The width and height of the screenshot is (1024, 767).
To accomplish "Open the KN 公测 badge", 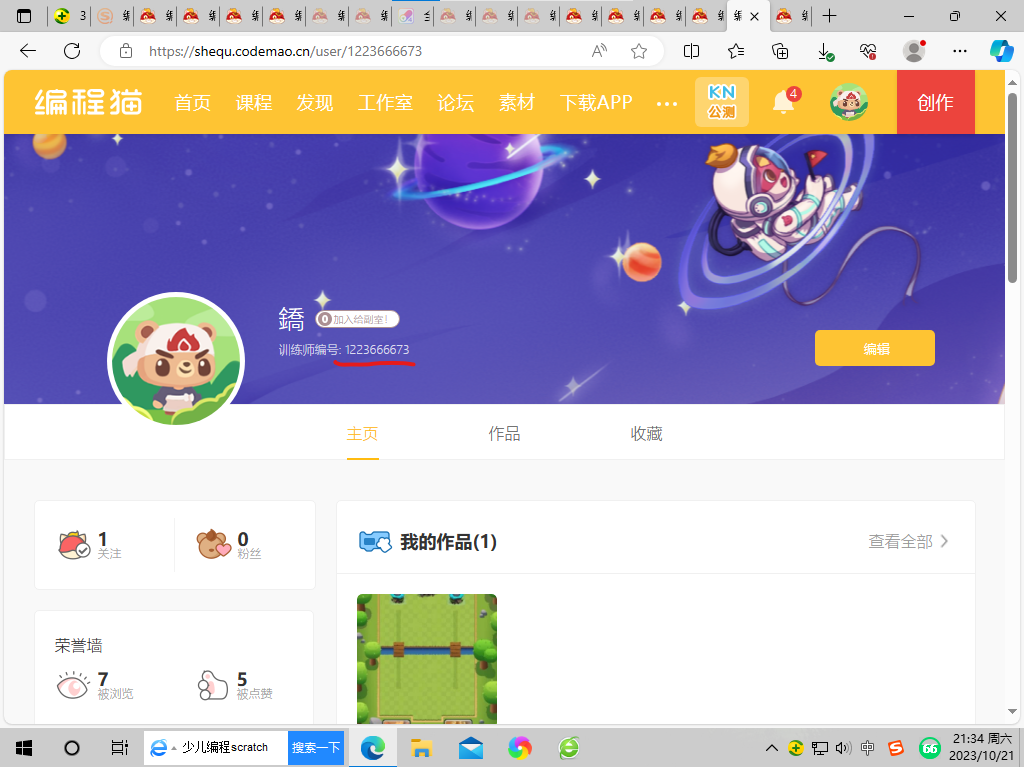I will click(x=722, y=102).
